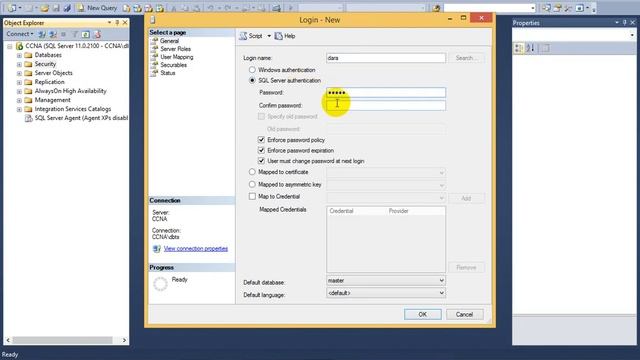Image resolution: width=640 pixels, height=360 pixels.
Task: Click the SQL Server Agent tree icon
Action: [28, 118]
